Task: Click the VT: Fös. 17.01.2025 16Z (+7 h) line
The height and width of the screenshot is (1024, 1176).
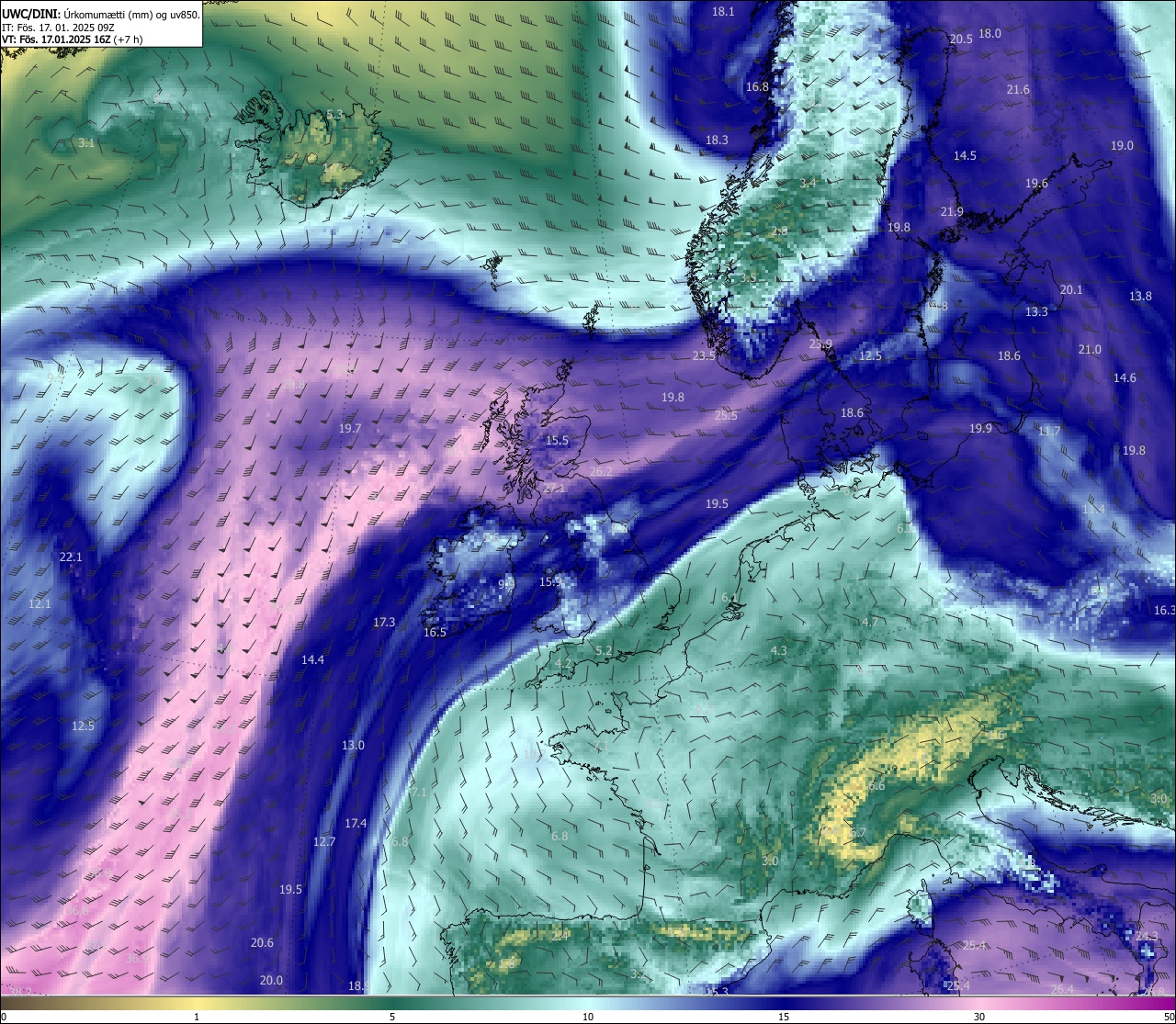Action: 72,39
